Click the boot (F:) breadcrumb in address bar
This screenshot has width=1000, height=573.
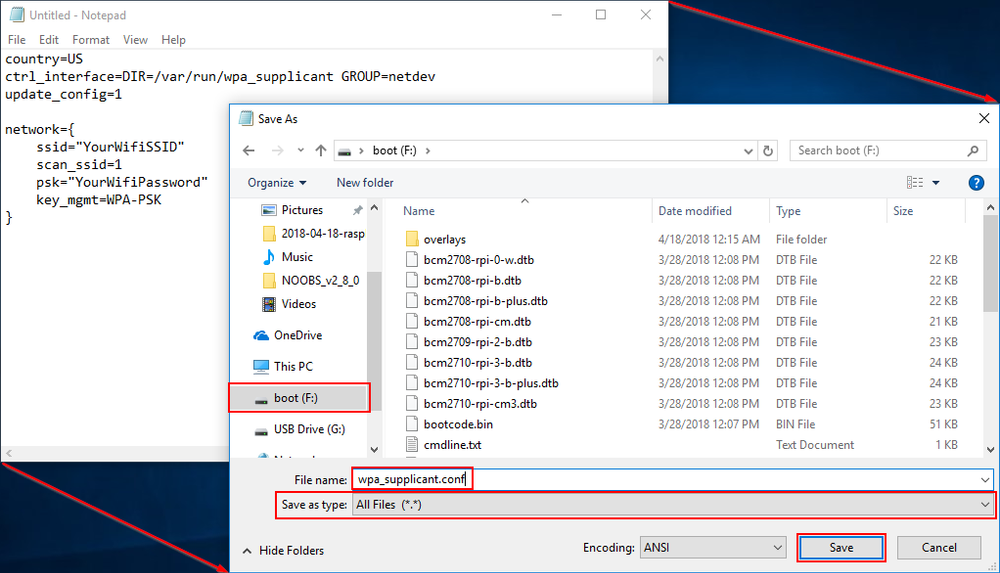click(x=394, y=151)
